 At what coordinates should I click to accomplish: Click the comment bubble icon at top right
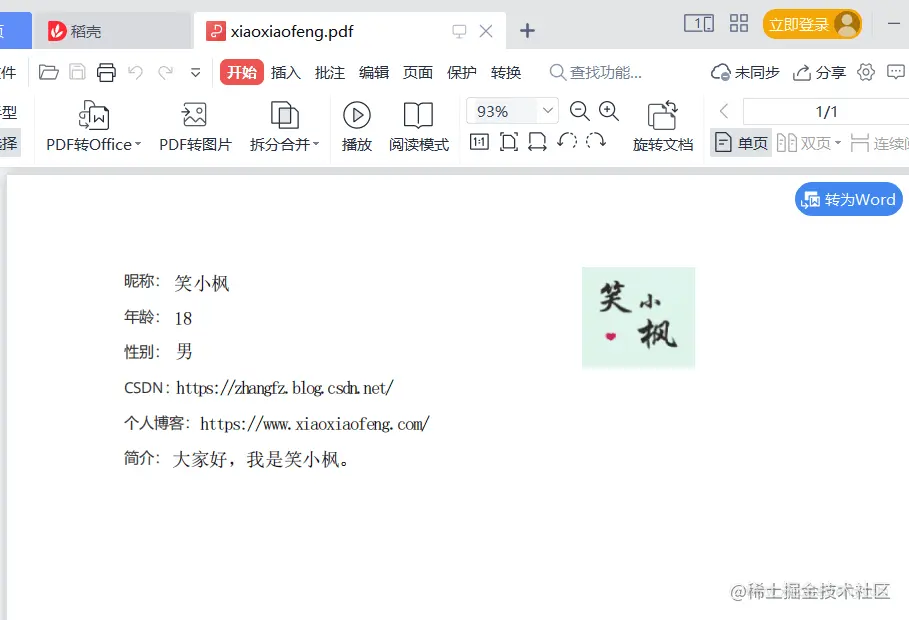point(896,72)
